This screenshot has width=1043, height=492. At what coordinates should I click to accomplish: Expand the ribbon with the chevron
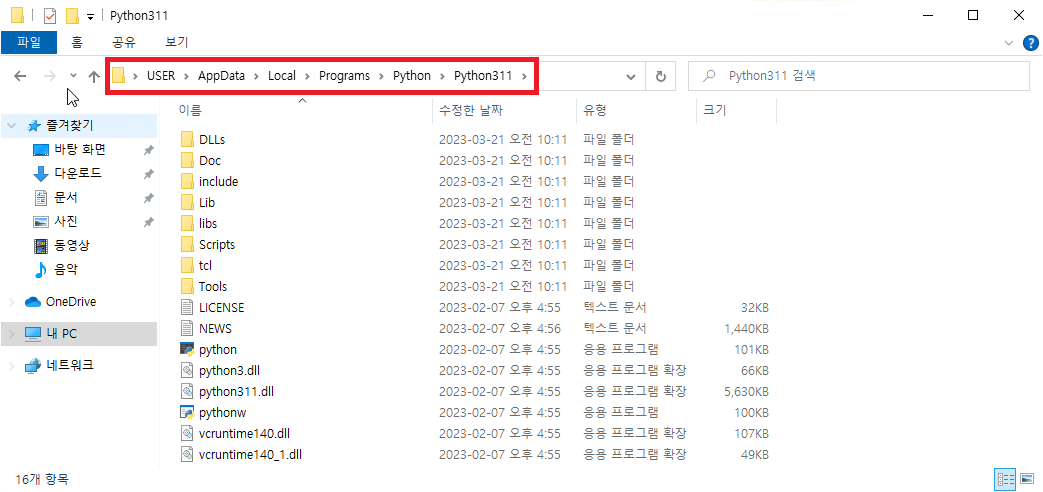click(x=1008, y=43)
